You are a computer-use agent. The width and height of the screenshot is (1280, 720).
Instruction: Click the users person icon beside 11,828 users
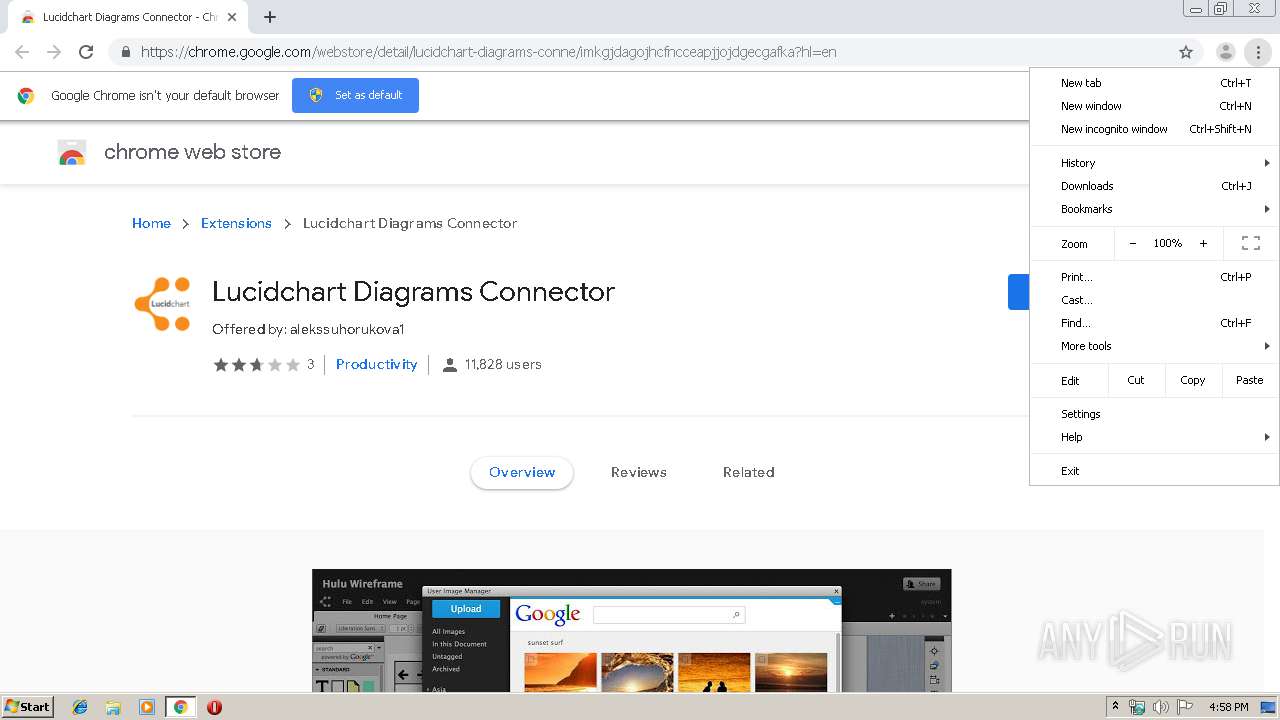coord(450,365)
